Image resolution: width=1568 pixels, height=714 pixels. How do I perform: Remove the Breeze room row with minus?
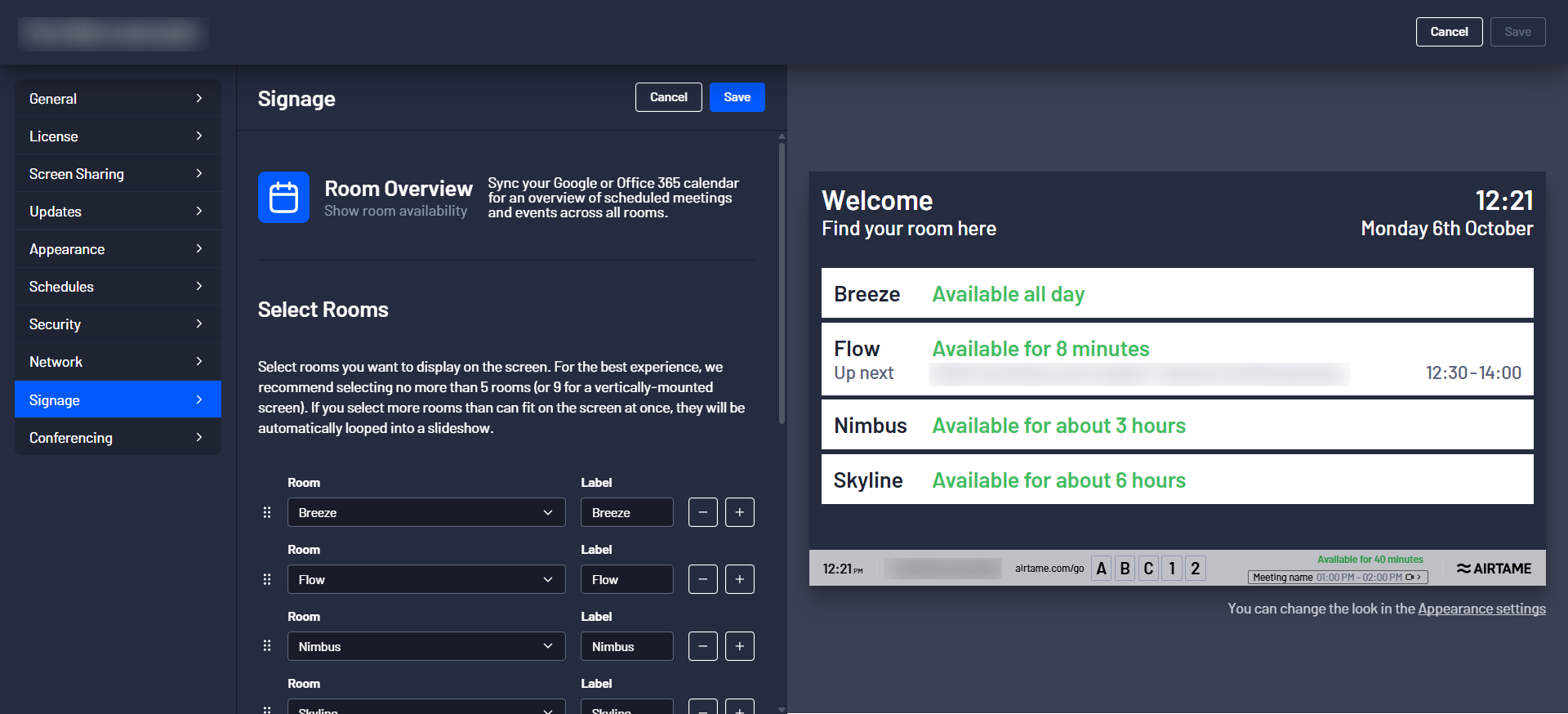702,512
